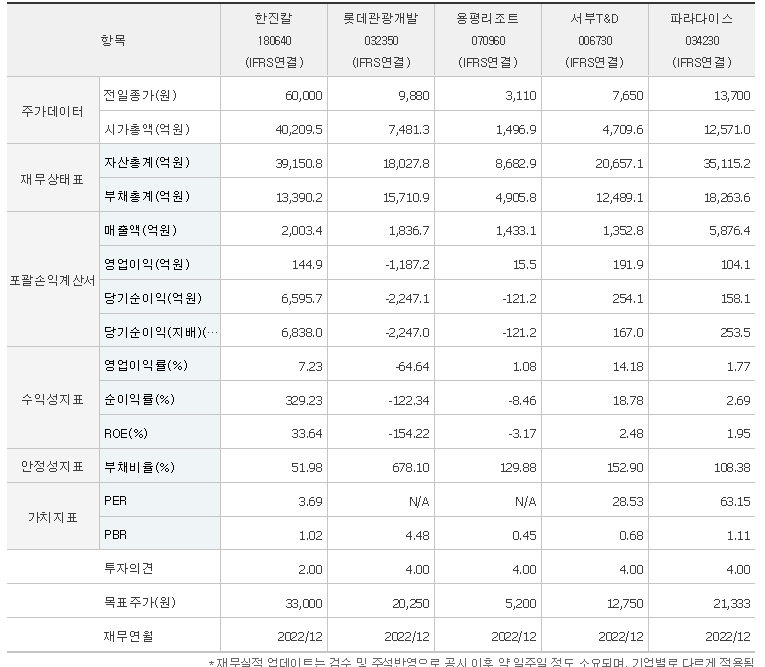Click 한진칼 closing price 60,000
This screenshot has width=765, height=667.
click(x=303, y=95)
